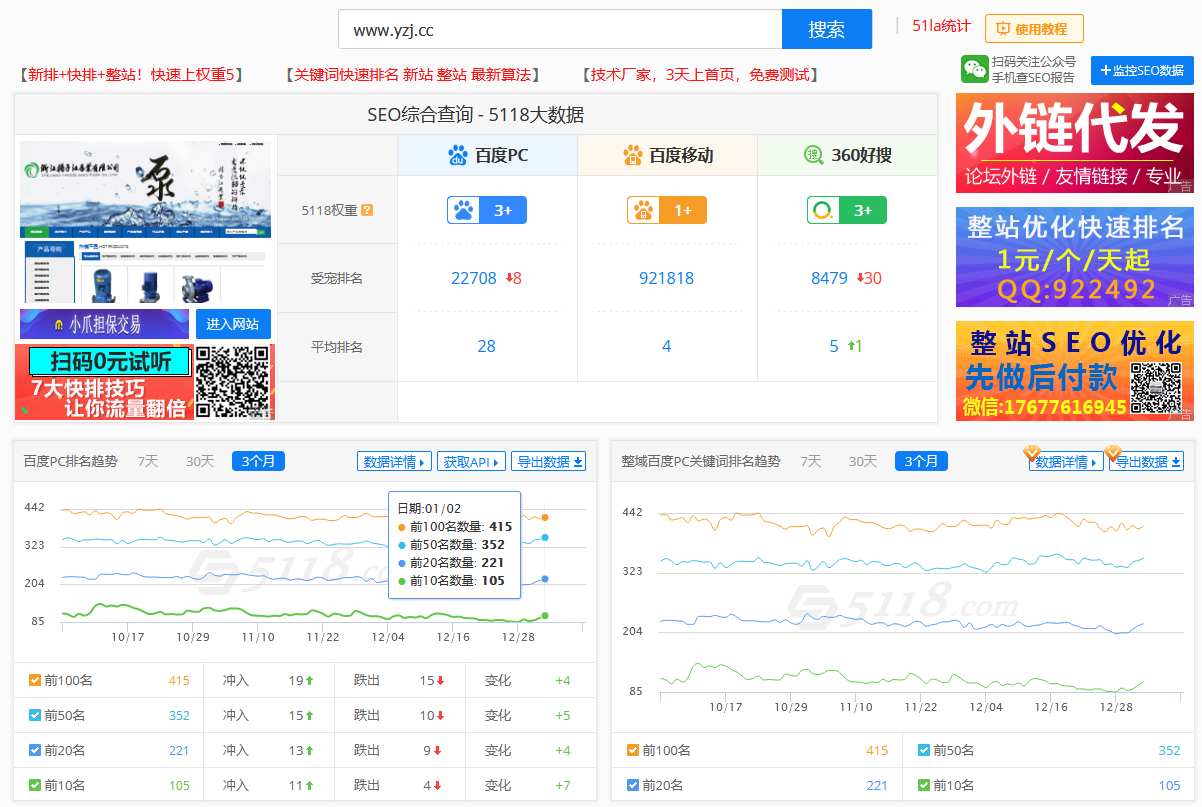
Task: Click the Baidu Mobile ranking 921818
Action: (x=667, y=278)
